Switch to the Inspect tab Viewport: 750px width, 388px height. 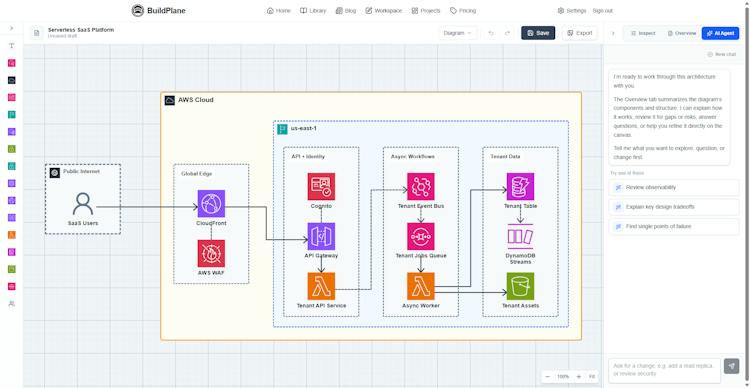(643, 33)
